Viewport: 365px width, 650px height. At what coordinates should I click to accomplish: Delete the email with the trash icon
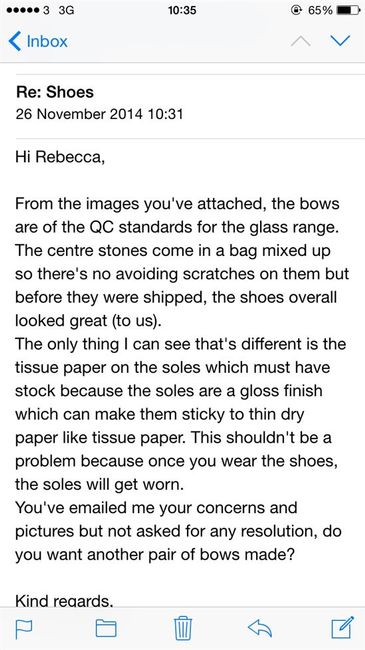click(182, 628)
